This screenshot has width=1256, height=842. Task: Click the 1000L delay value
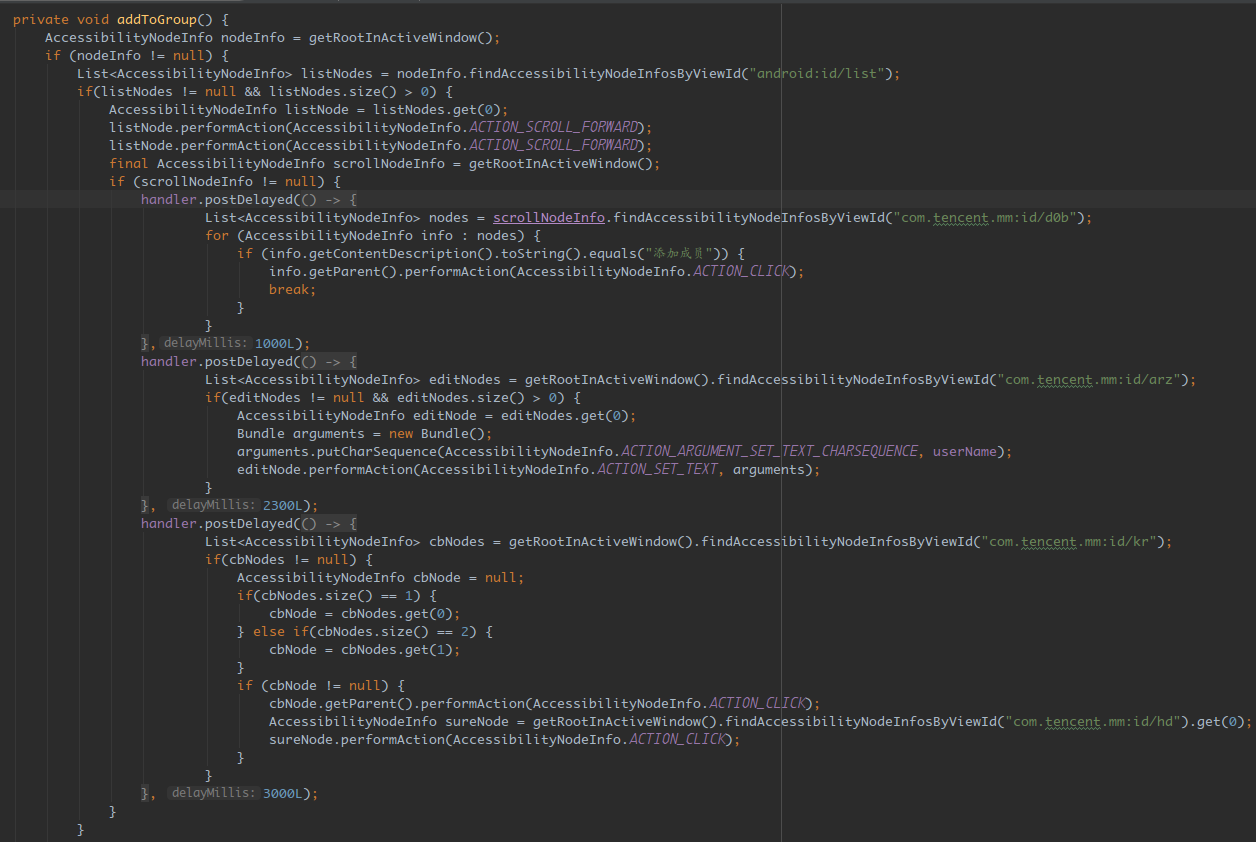[x=276, y=343]
